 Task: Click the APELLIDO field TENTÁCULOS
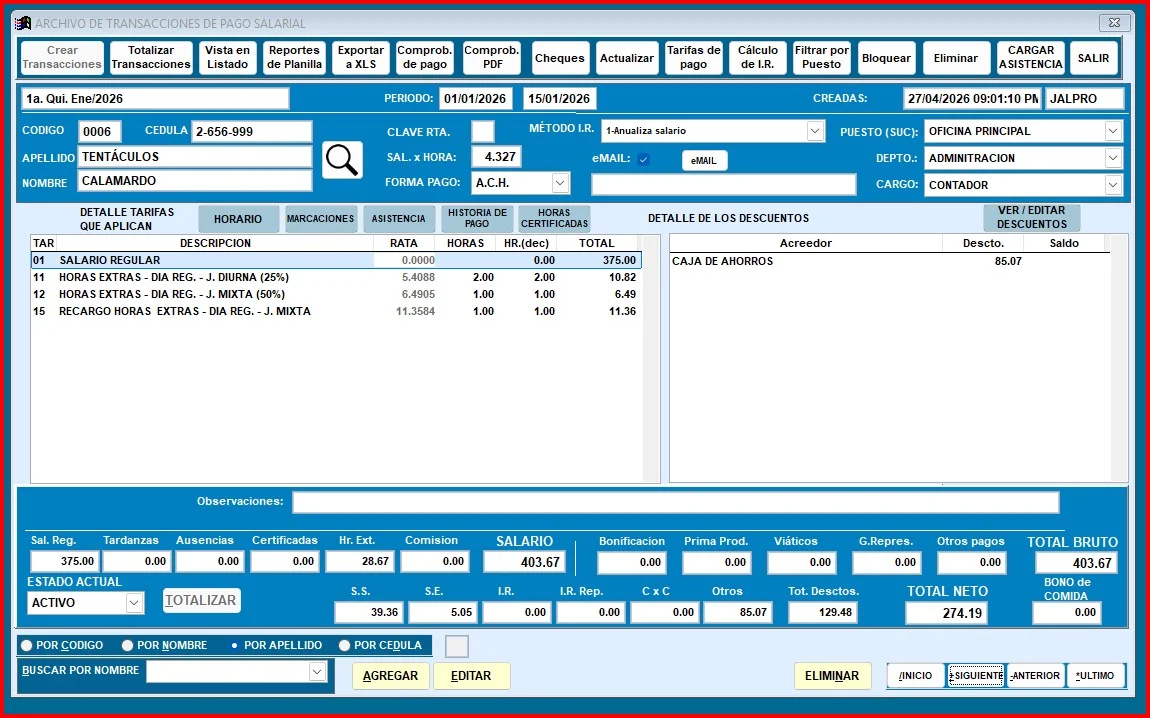[x=195, y=157]
